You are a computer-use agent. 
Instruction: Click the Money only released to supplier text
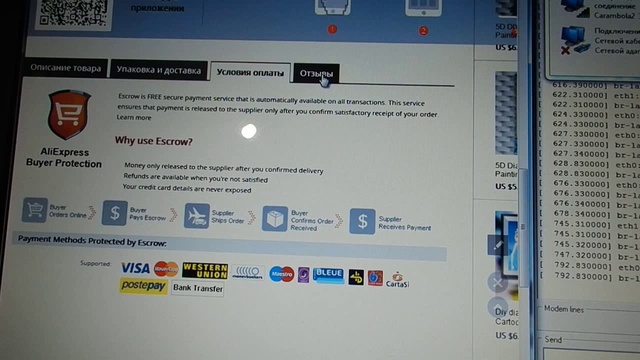(x=223, y=168)
